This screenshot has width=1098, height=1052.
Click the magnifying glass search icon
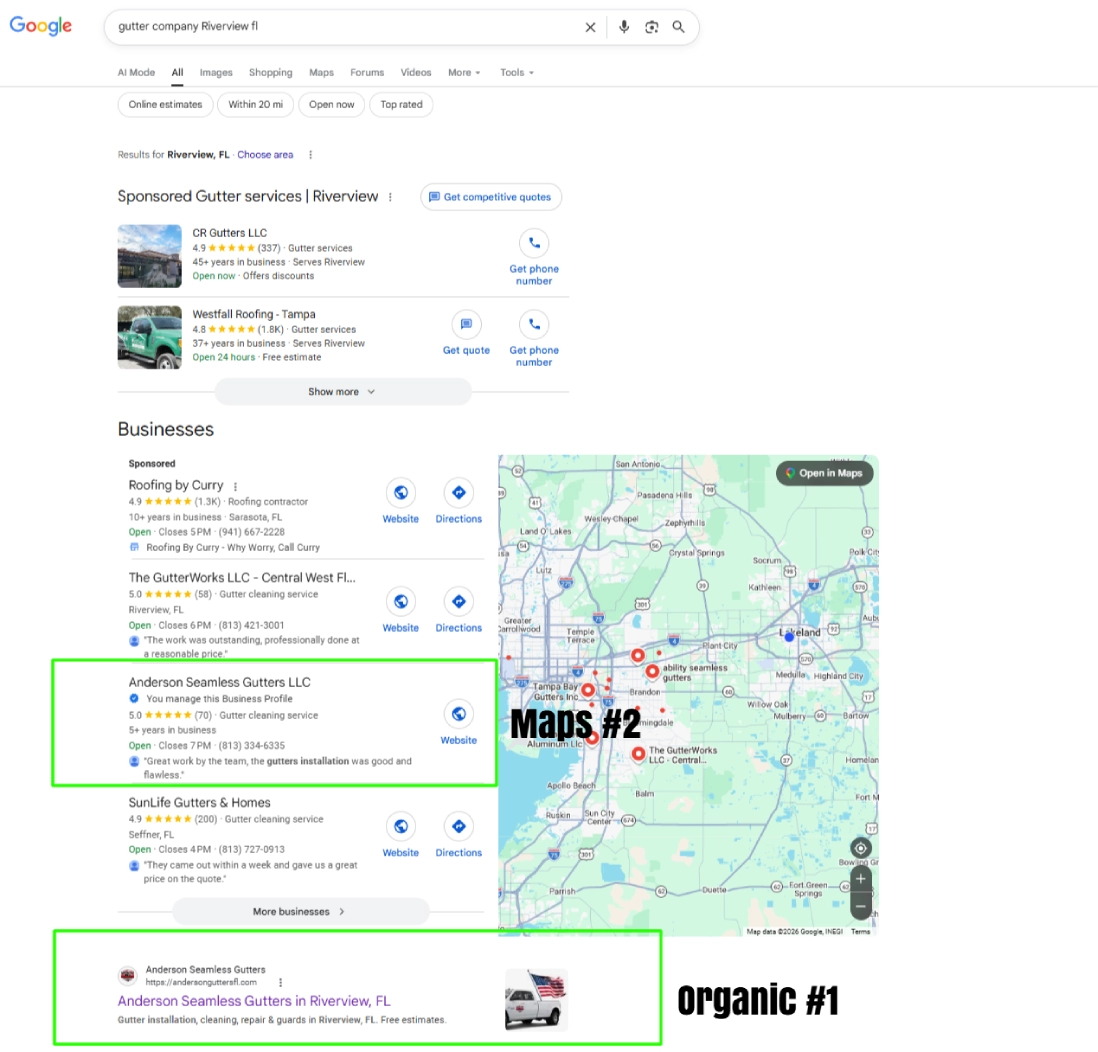(679, 27)
